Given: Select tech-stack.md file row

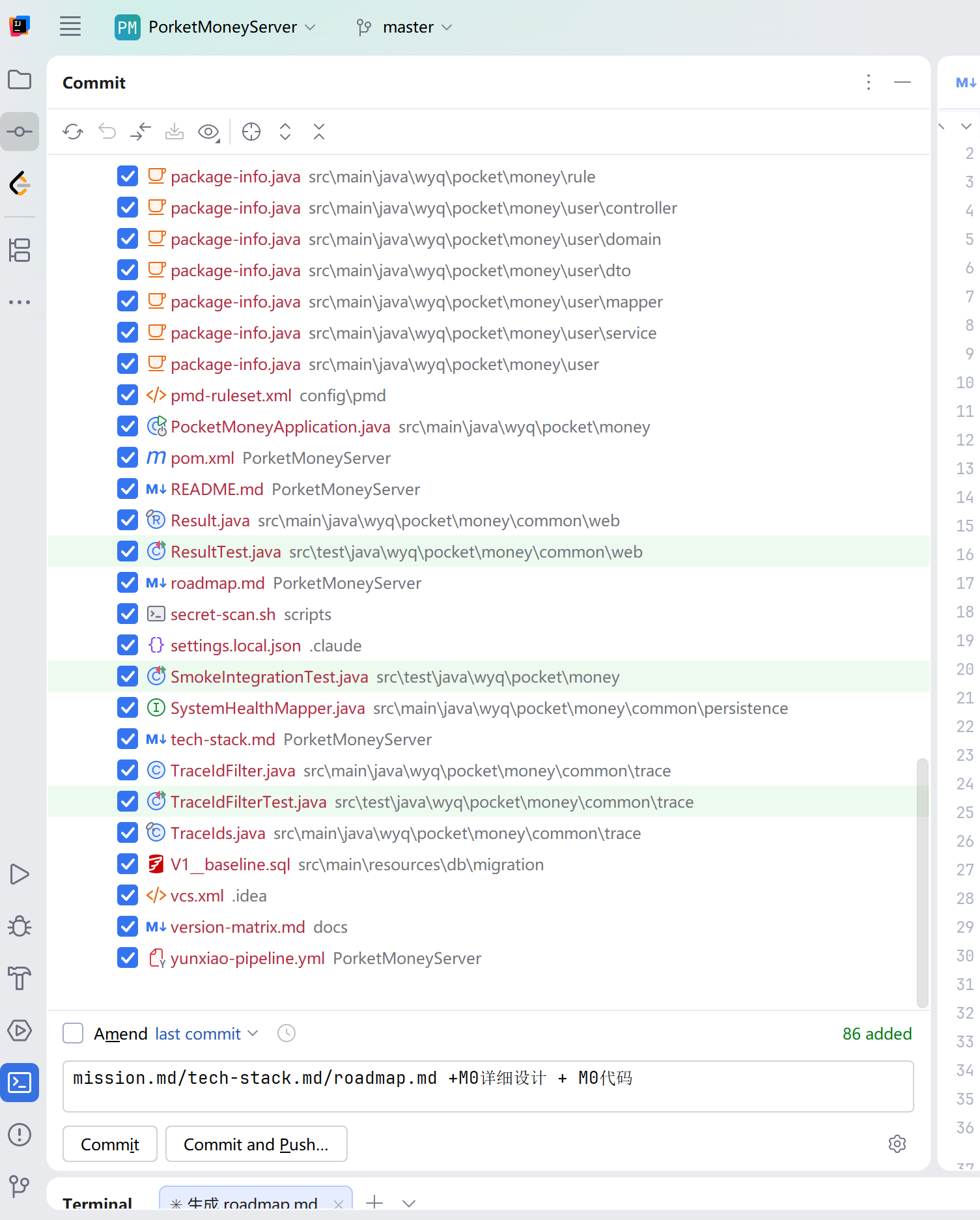Looking at the screenshot, I should click(x=488, y=739).
